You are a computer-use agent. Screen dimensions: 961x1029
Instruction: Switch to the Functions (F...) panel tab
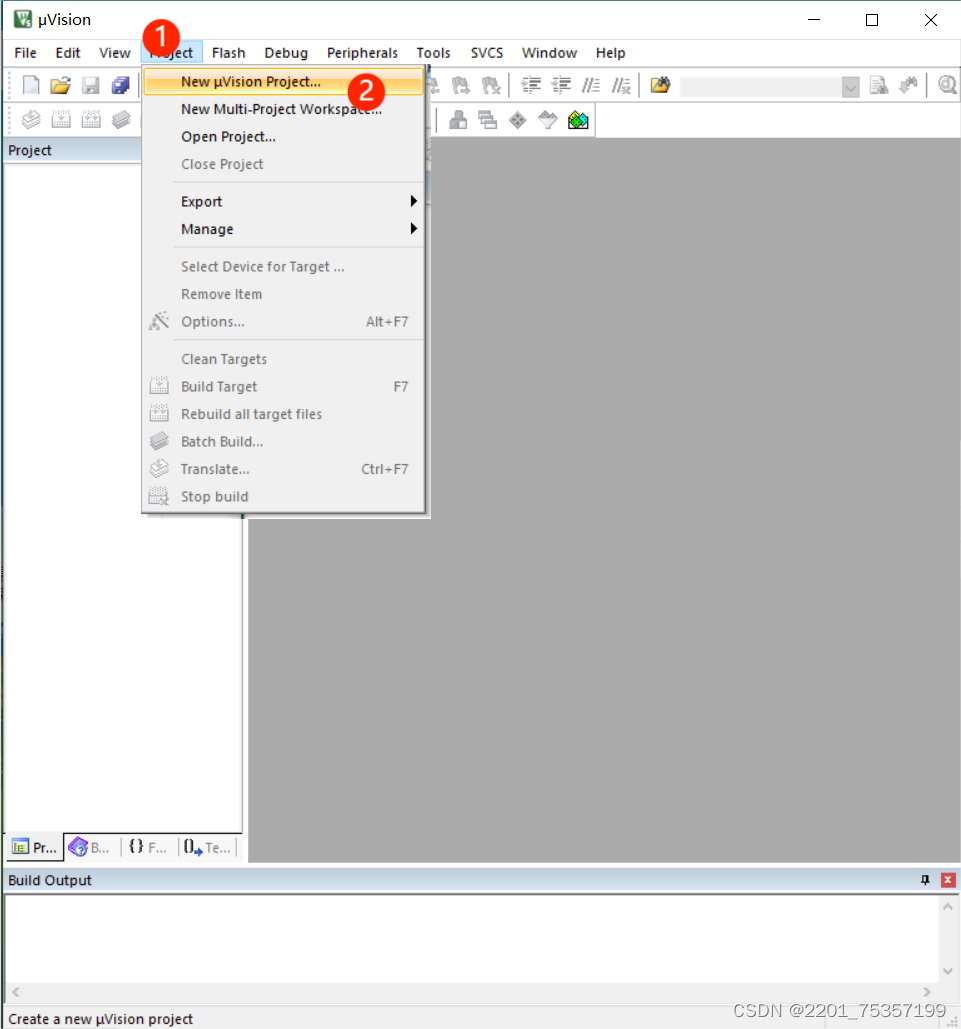coord(148,847)
